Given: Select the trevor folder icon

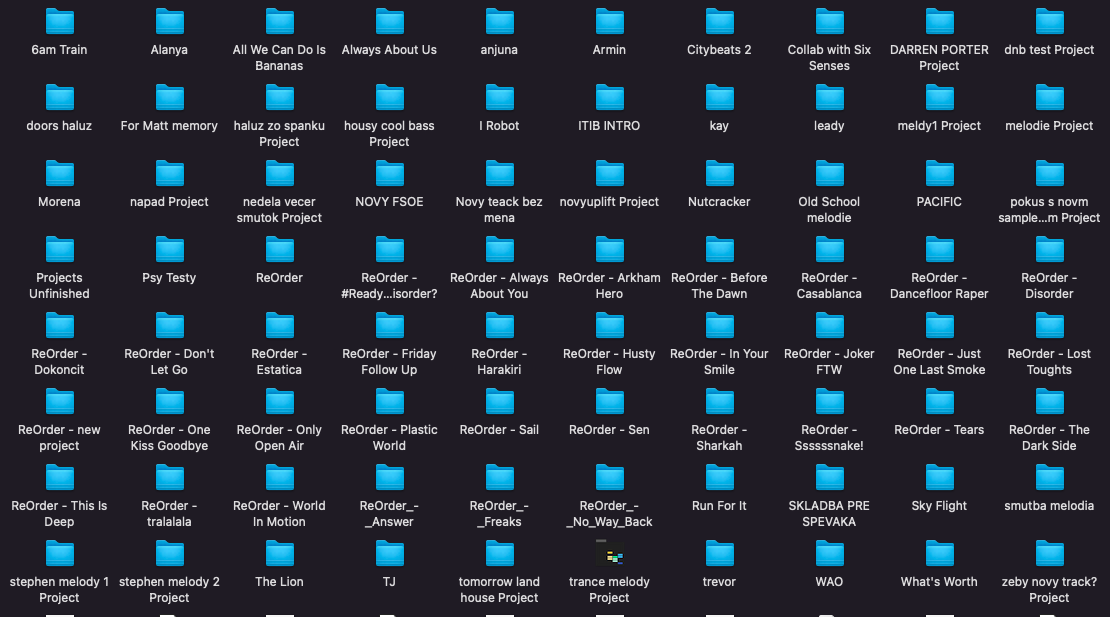Looking at the screenshot, I should (x=719, y=554).
